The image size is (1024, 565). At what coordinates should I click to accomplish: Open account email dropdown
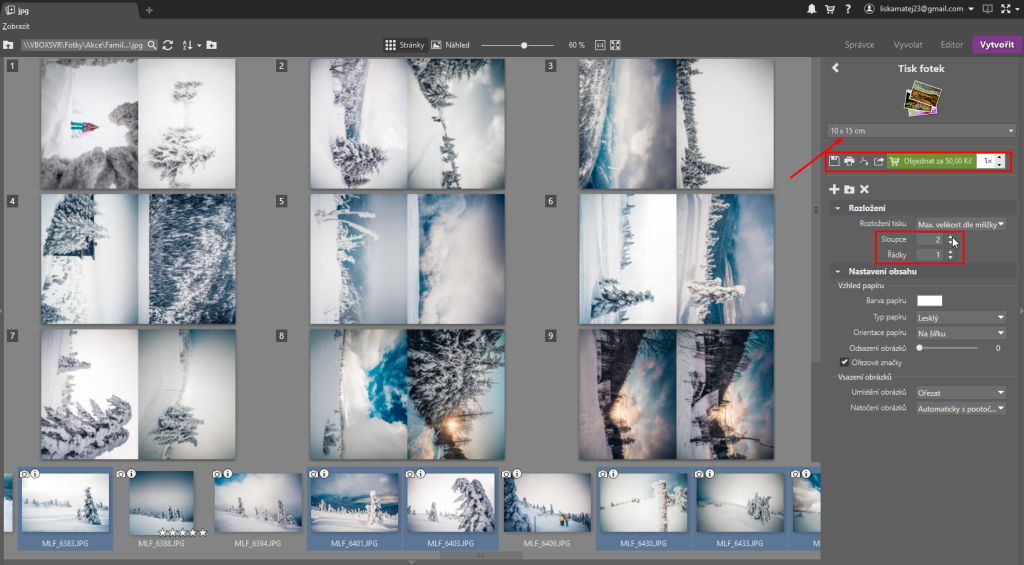(919, 9)
